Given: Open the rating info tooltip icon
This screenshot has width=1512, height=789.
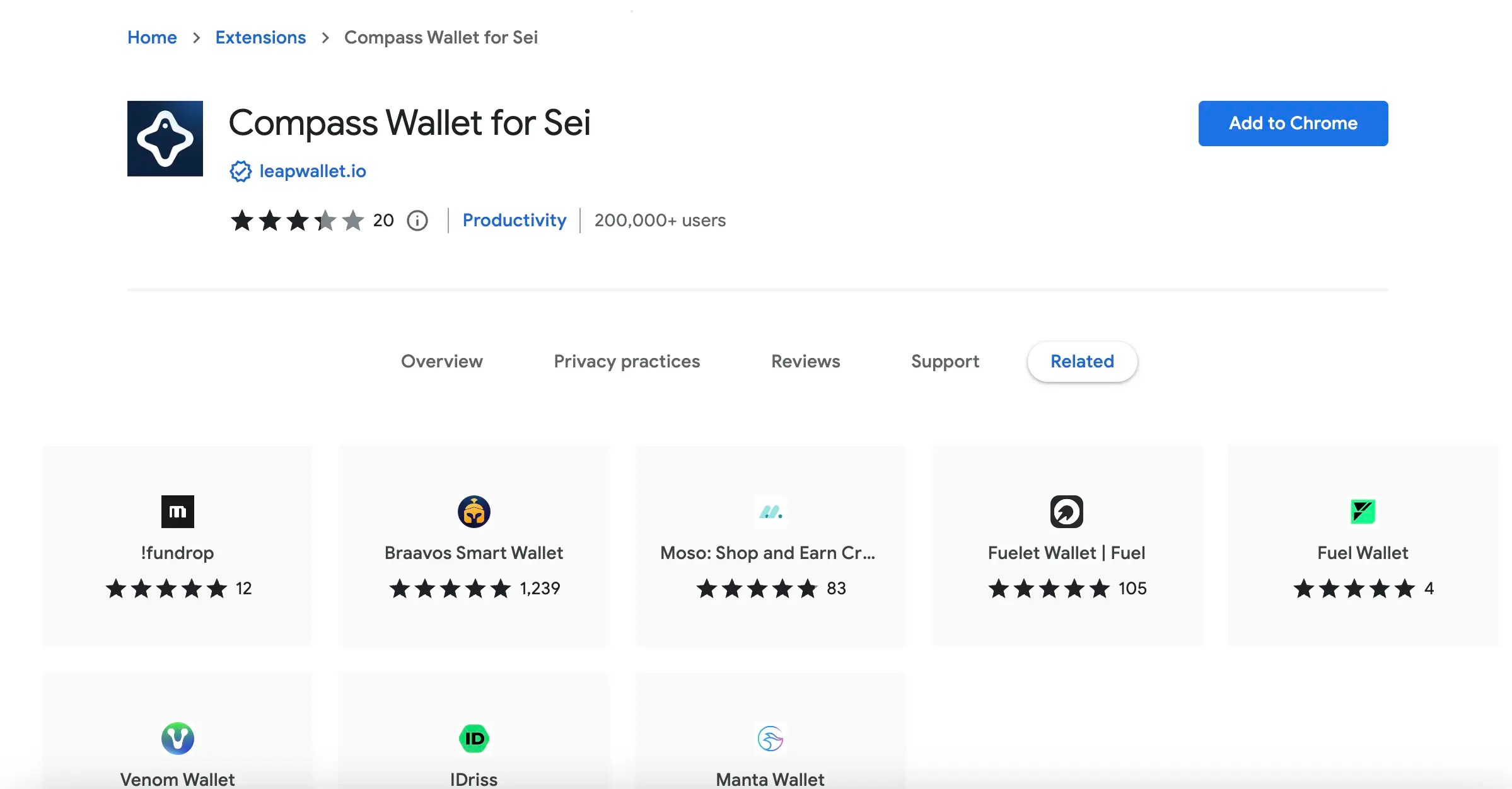Looking at the screenshot, I should [x=417, y=221].
